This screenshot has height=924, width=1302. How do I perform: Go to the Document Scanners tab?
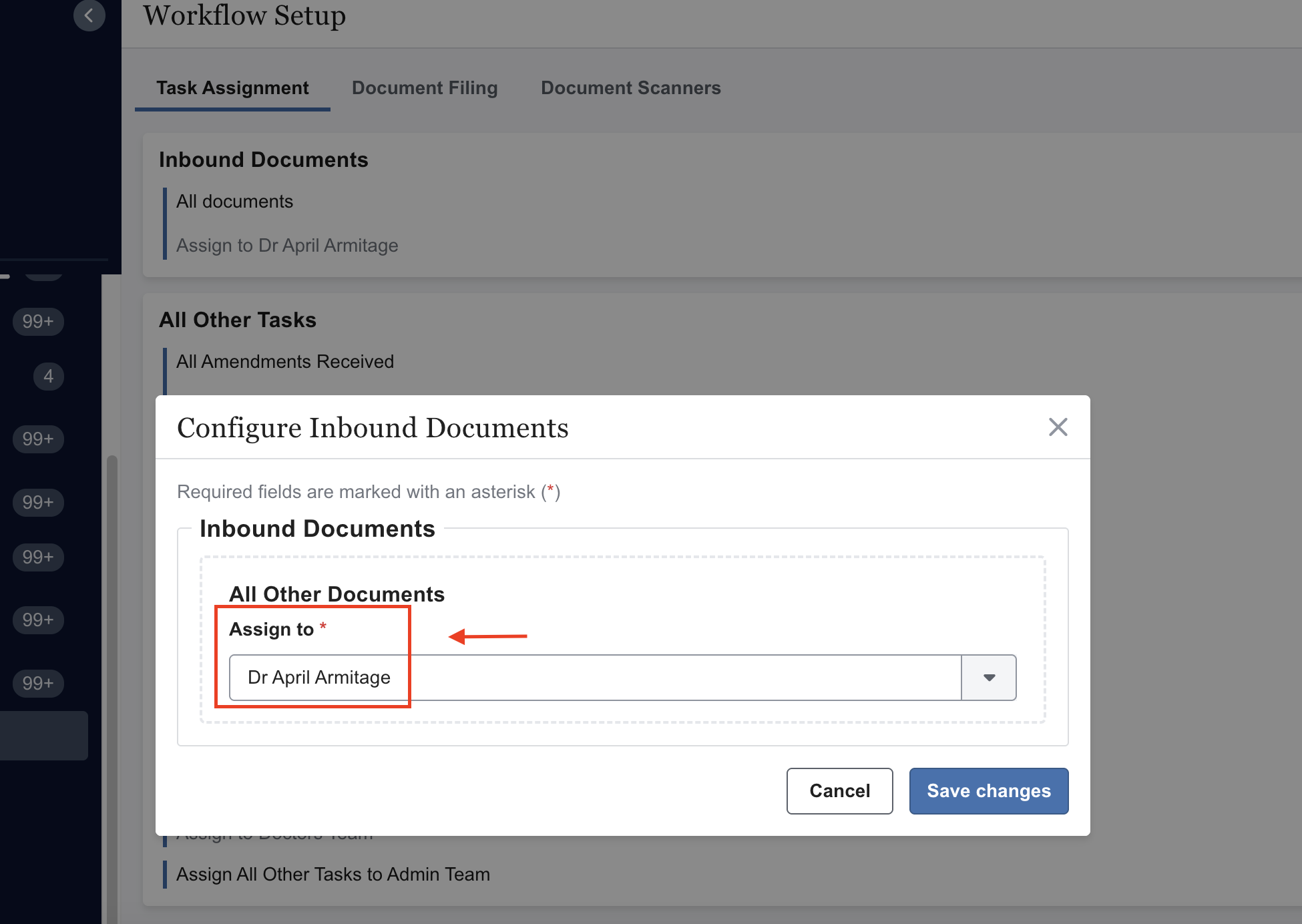click(x=630, y=88)
